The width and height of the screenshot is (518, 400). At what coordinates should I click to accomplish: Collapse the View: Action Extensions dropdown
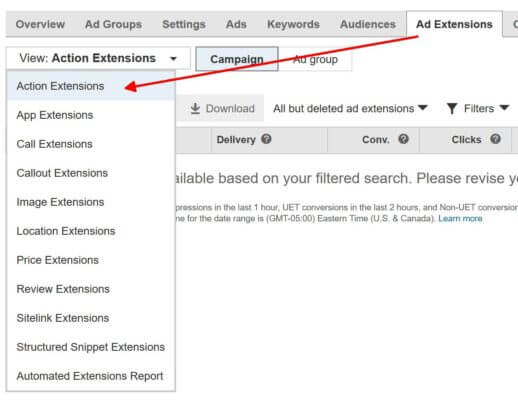[98, 58]
